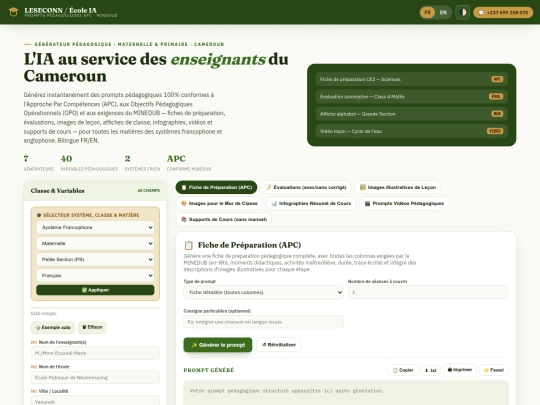This screenshot has width=540, height=405.
Task: Open the Type de prompt dropdown
Action: (x=263, y=292)
